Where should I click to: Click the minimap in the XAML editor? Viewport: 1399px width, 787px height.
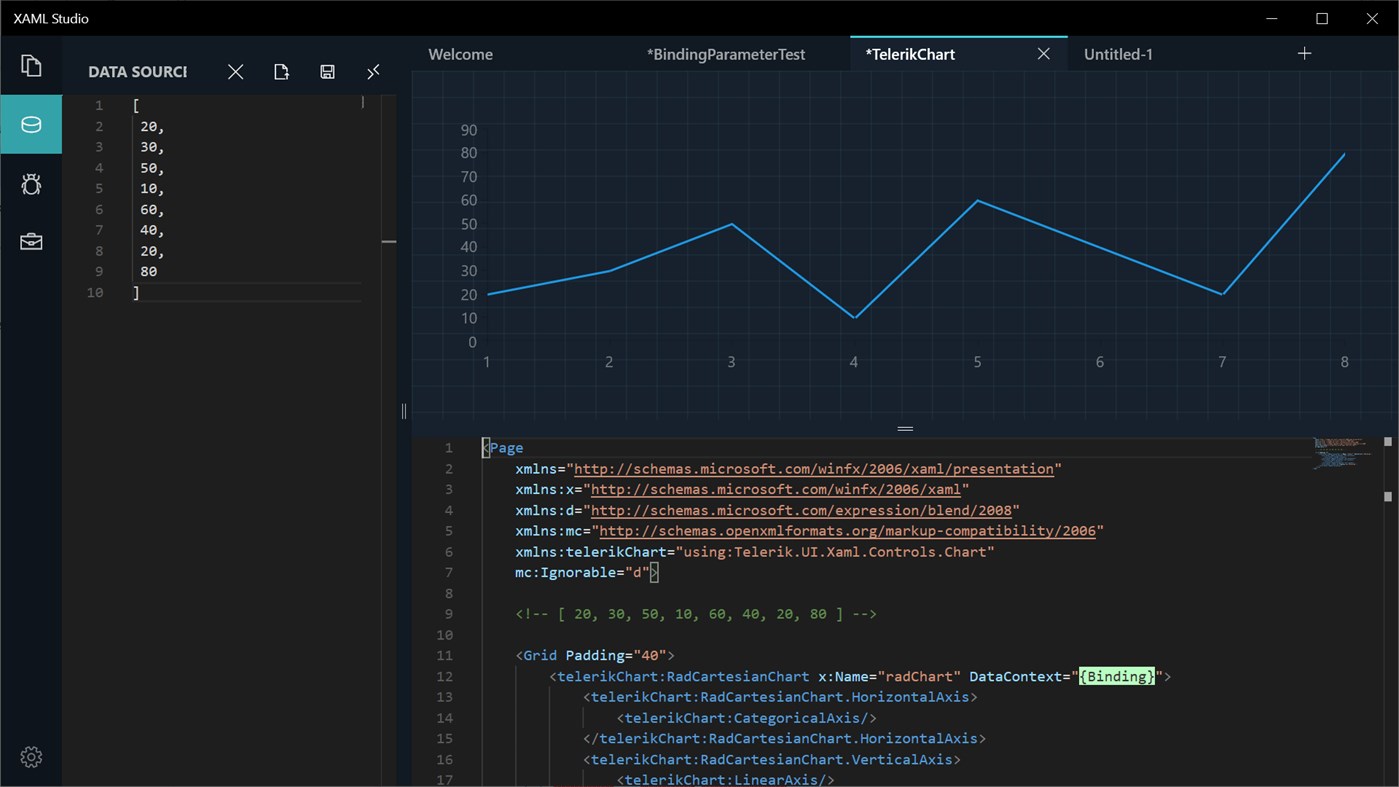[1340, 453]
